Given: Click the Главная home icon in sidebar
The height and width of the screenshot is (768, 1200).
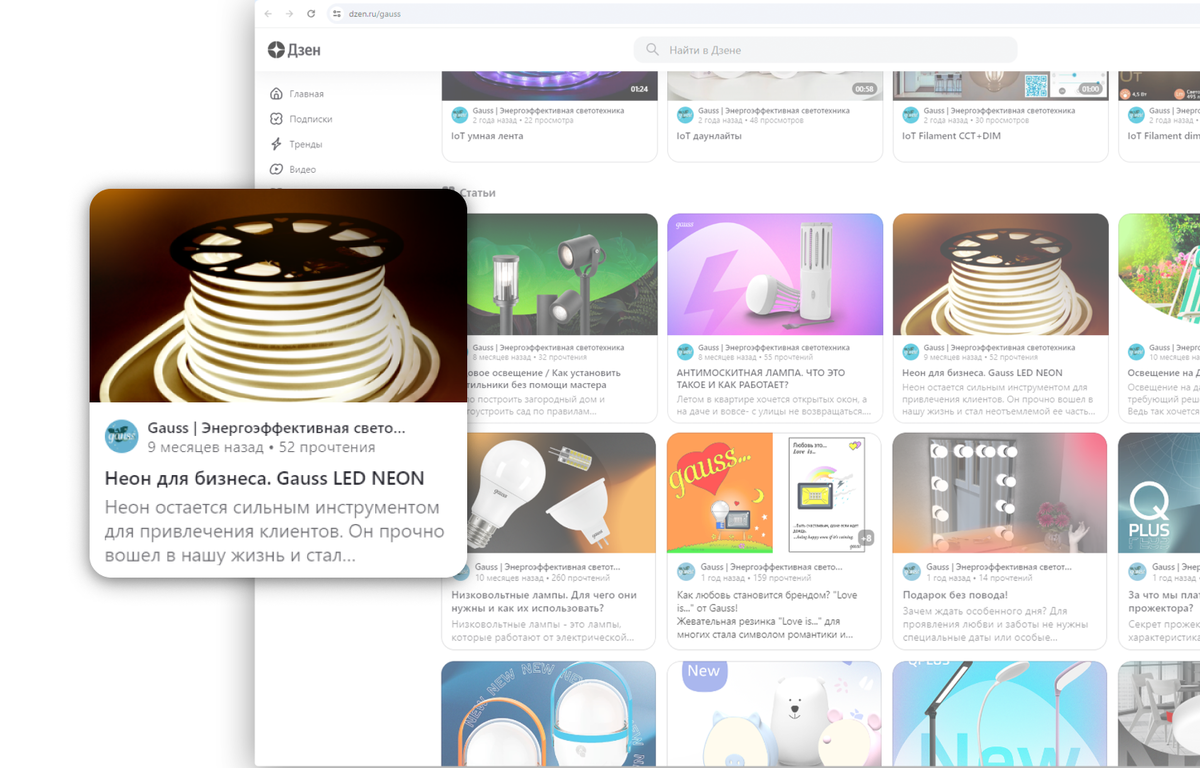Looking at the screenshot, I should click(x=276, y=94).
